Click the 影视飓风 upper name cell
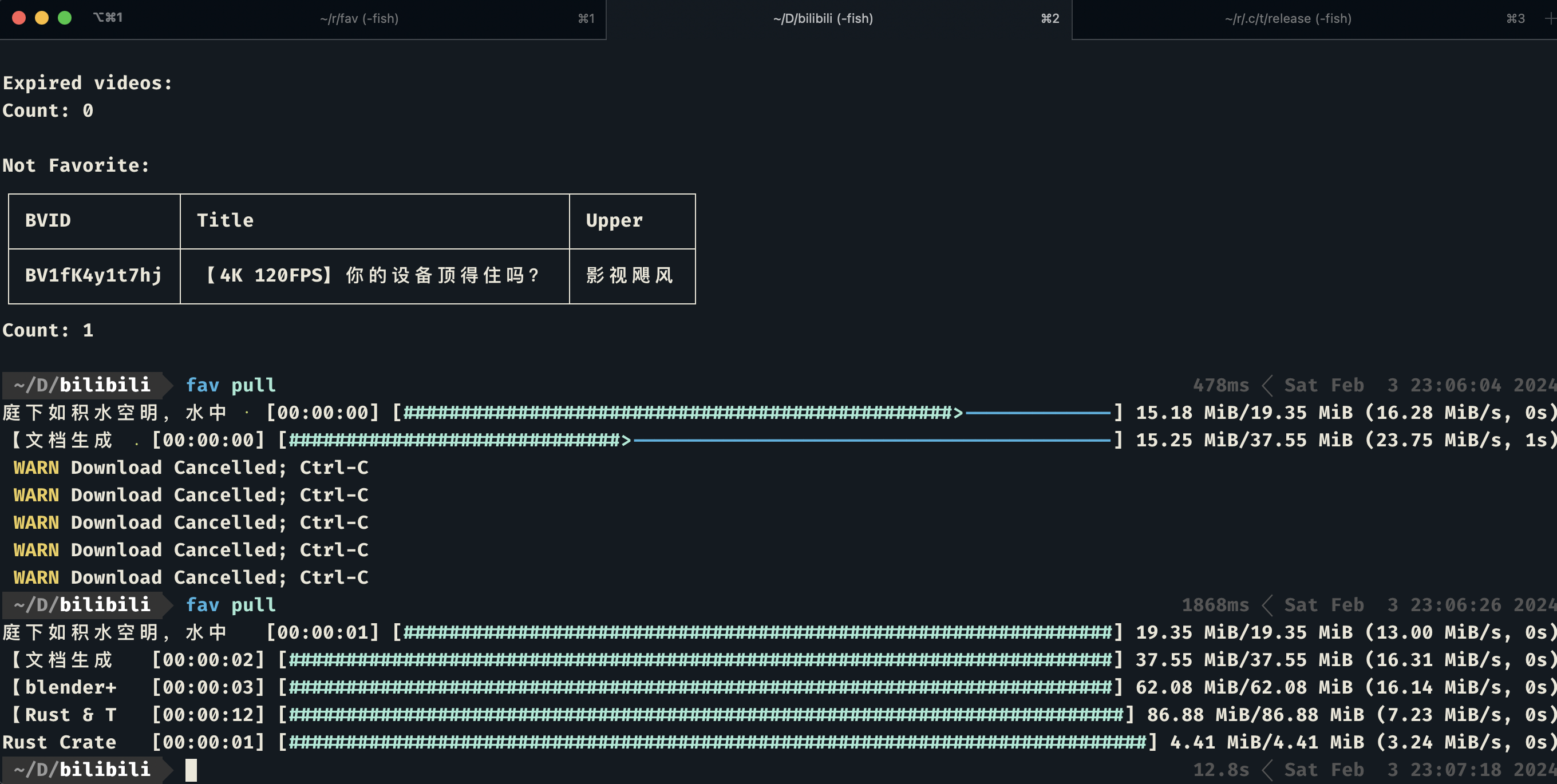 tap(629, 276)
